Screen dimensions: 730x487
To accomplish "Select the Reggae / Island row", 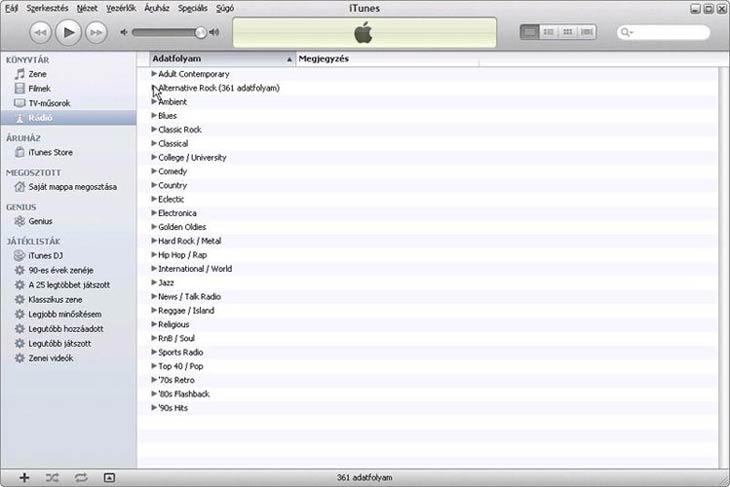I will [427, 311].
